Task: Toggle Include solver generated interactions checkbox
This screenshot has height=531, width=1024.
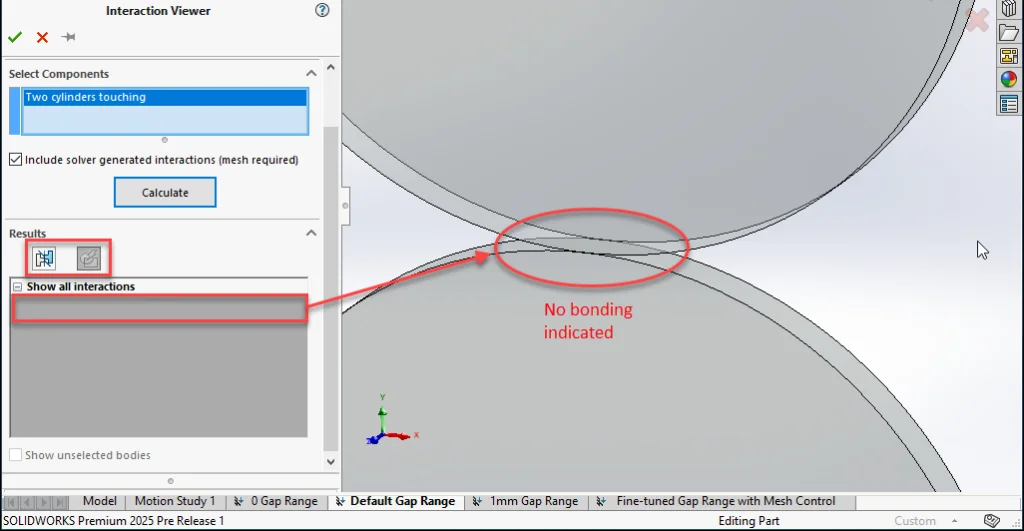Action: click(x=16, y=159)
